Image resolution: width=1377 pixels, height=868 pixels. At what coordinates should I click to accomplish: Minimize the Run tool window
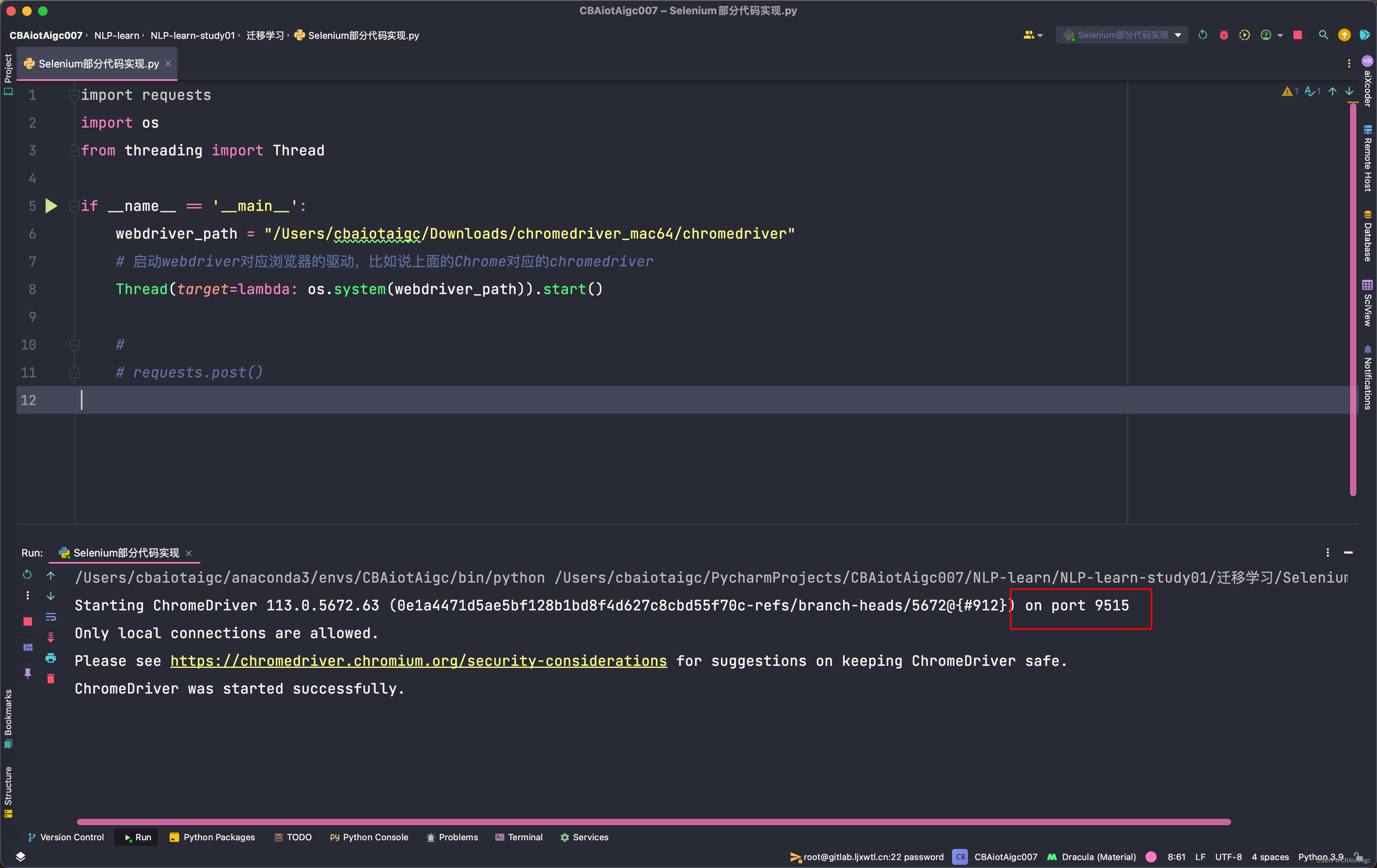click(x=1348, y=553)
